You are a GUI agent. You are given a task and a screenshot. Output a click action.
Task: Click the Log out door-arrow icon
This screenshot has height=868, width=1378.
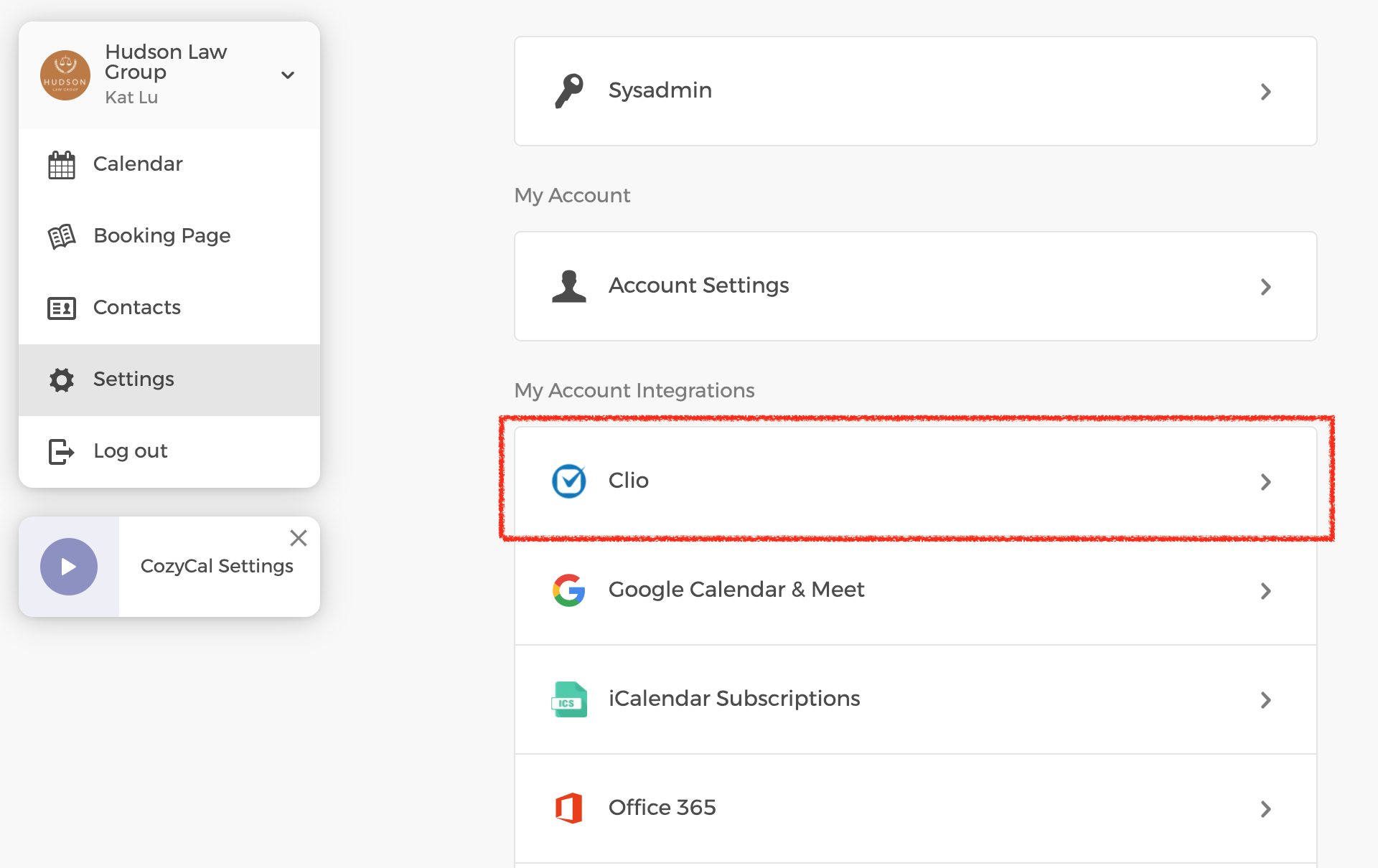click(x=62, y=452)
